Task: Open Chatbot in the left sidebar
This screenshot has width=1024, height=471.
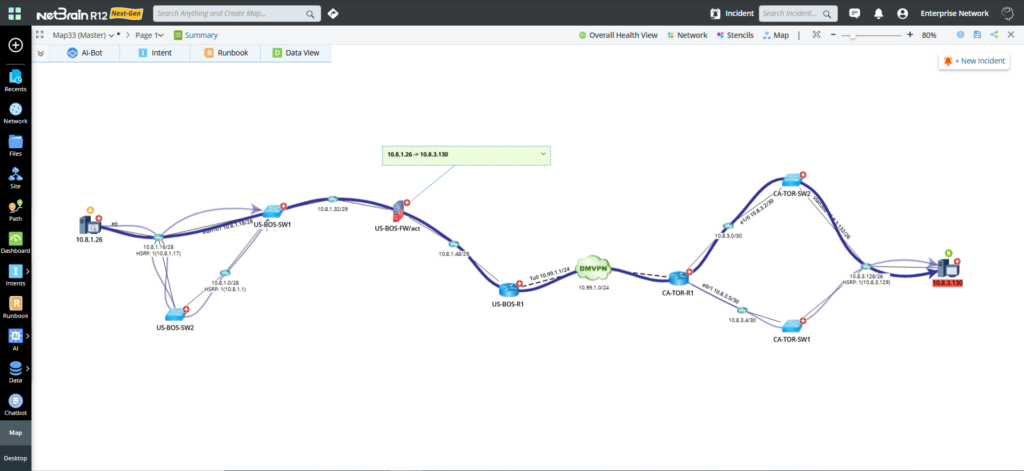Action: click(x=16, y=404)
